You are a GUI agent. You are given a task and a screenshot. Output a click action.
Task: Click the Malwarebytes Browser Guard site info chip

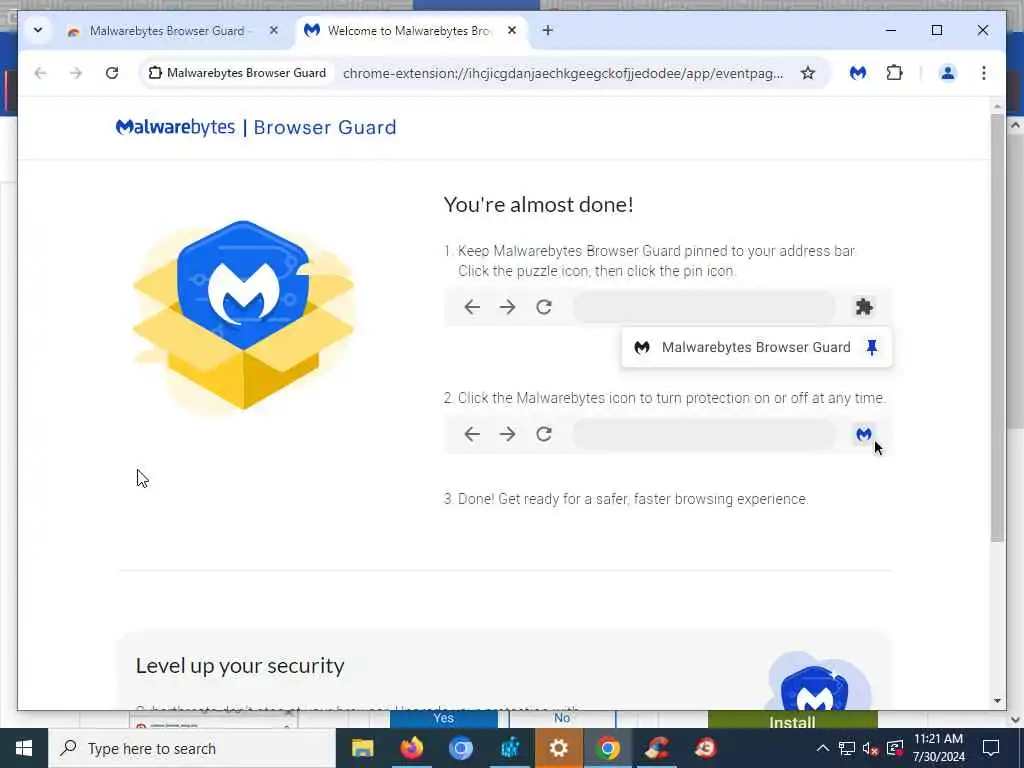pos(237,73)
